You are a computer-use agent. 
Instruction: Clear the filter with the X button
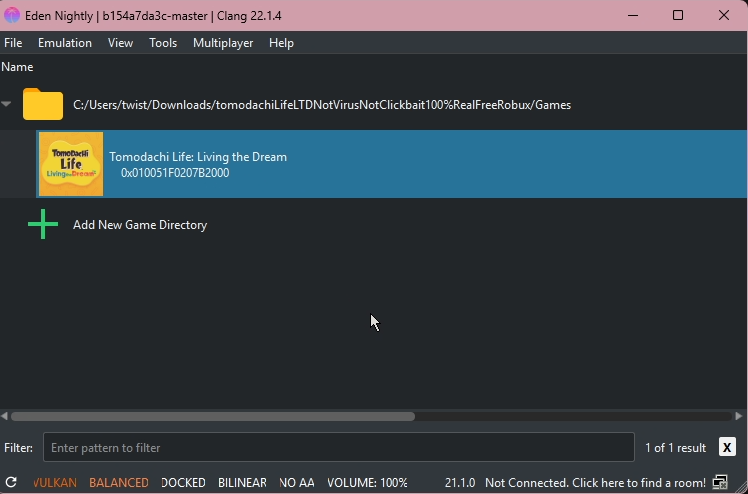point(727,447)
